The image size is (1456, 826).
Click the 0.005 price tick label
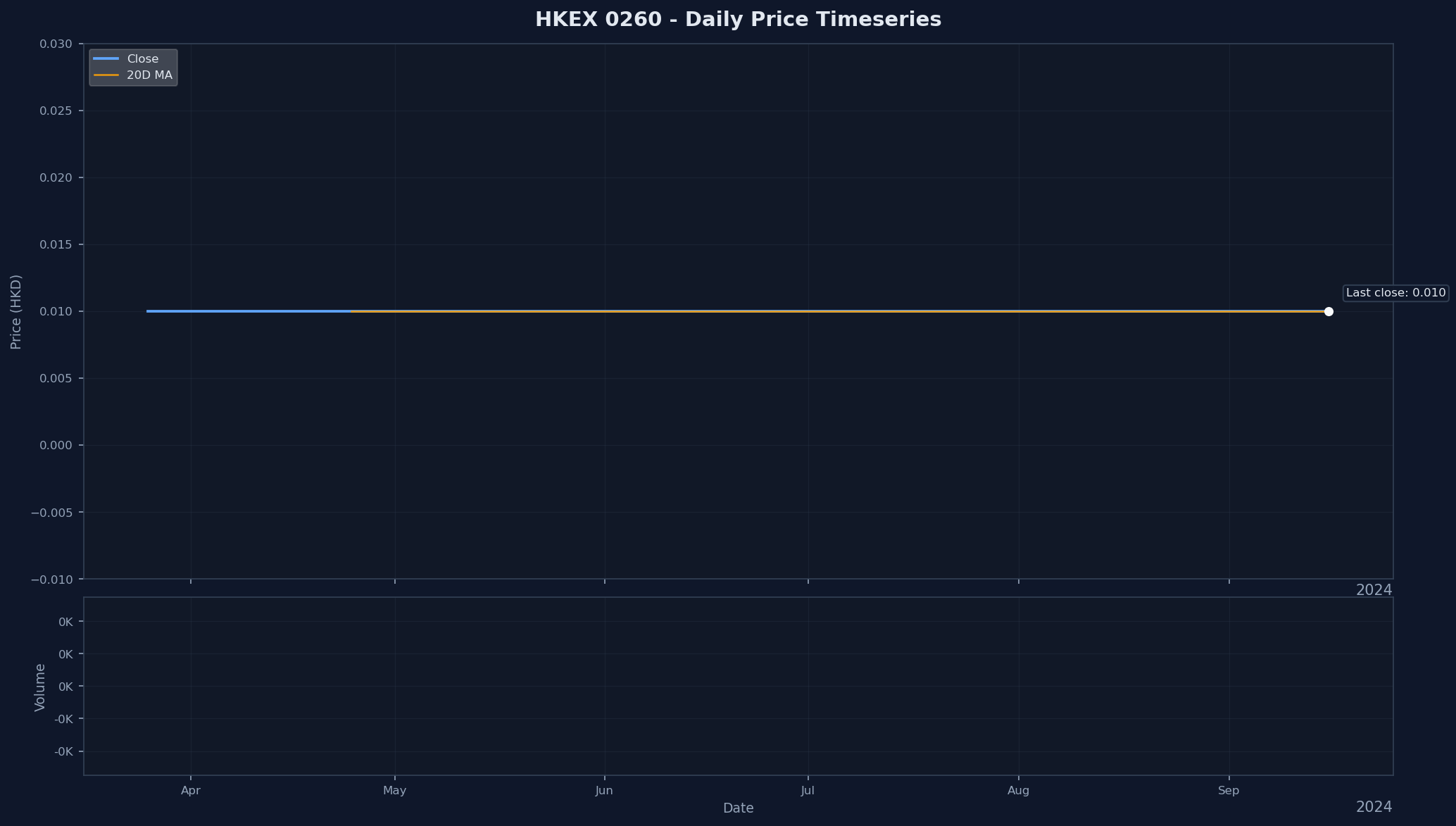[56, 379]
